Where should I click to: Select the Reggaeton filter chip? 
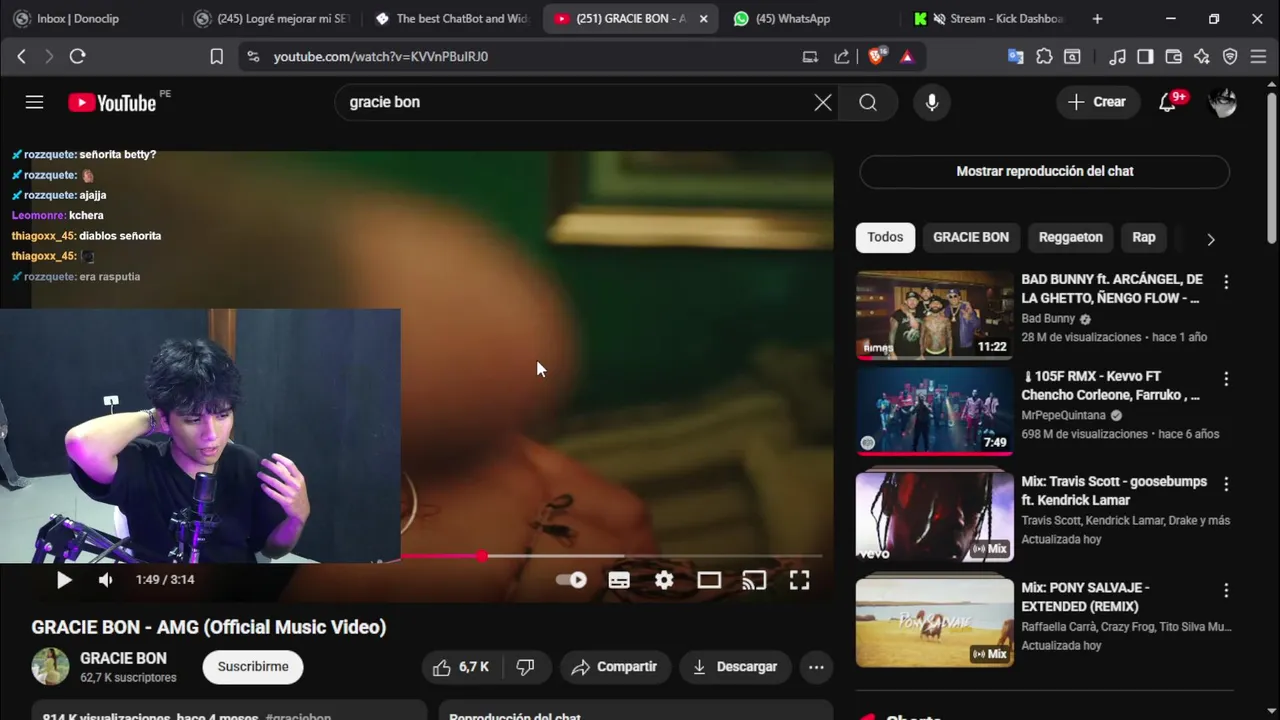(x=1070, y=237)
